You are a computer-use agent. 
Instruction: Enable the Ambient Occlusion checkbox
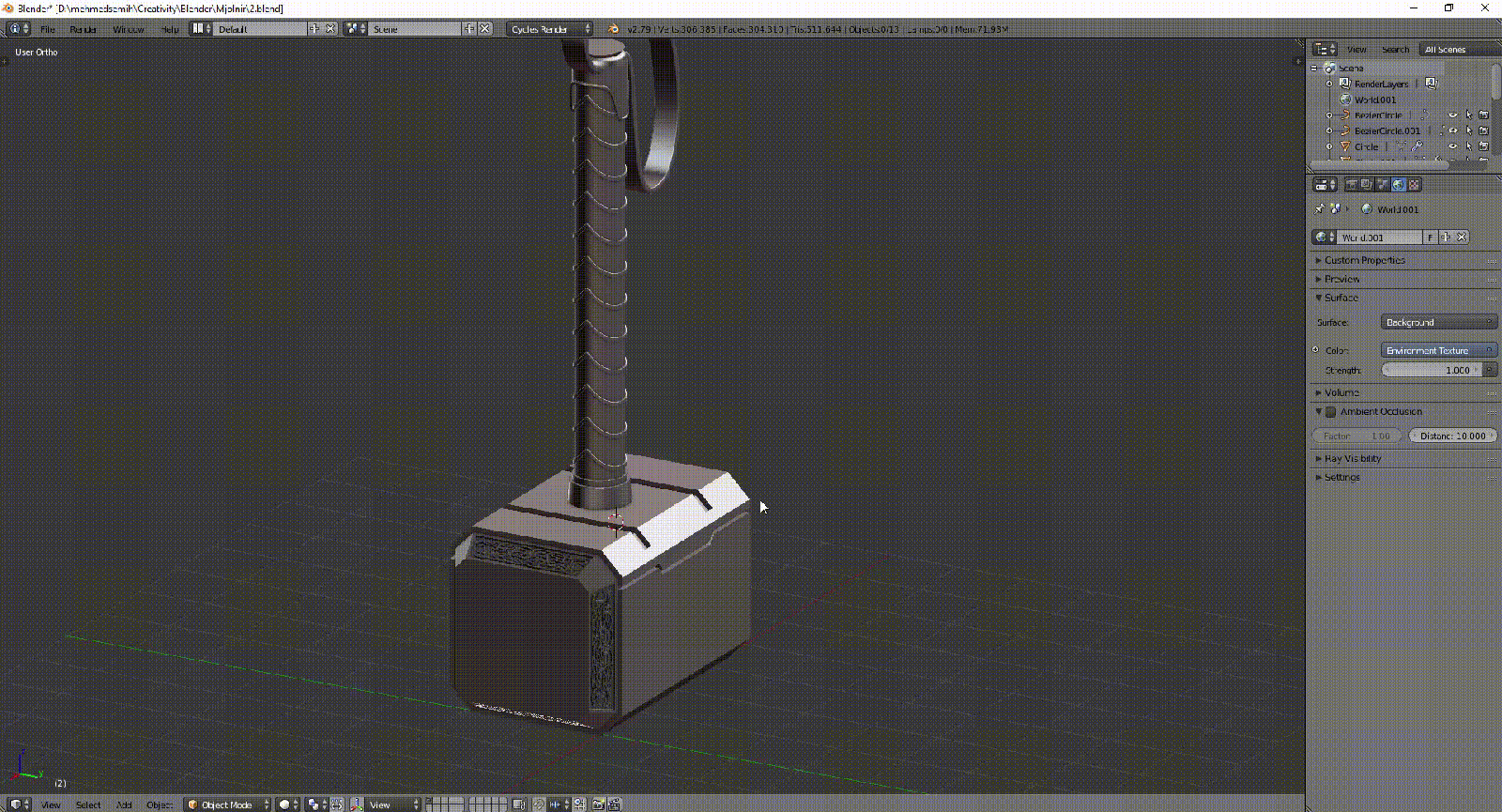tap(1330, 412)
